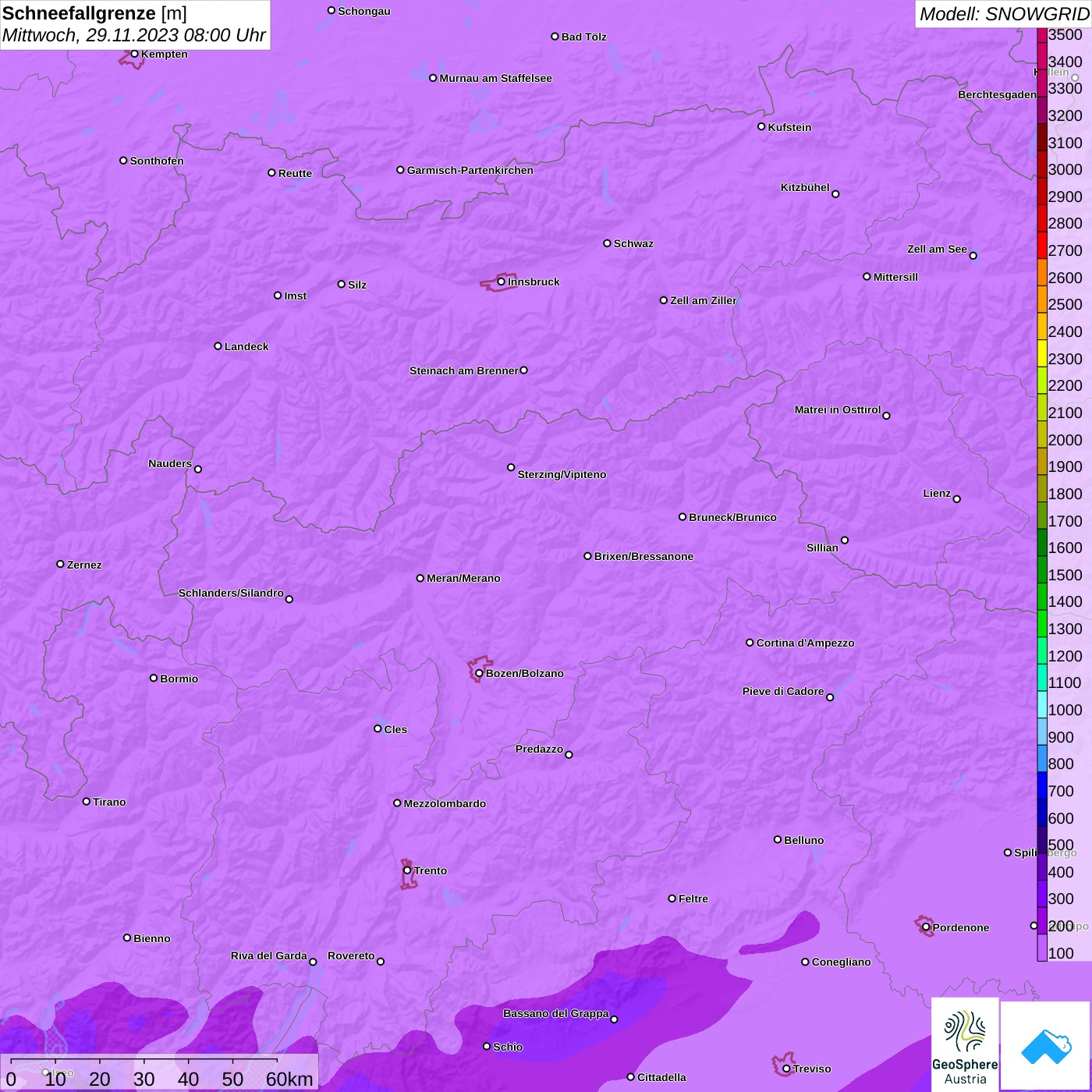Click the Nauders label
1092x1092 pixels.
pyautogui.click(x=170, y=463)
